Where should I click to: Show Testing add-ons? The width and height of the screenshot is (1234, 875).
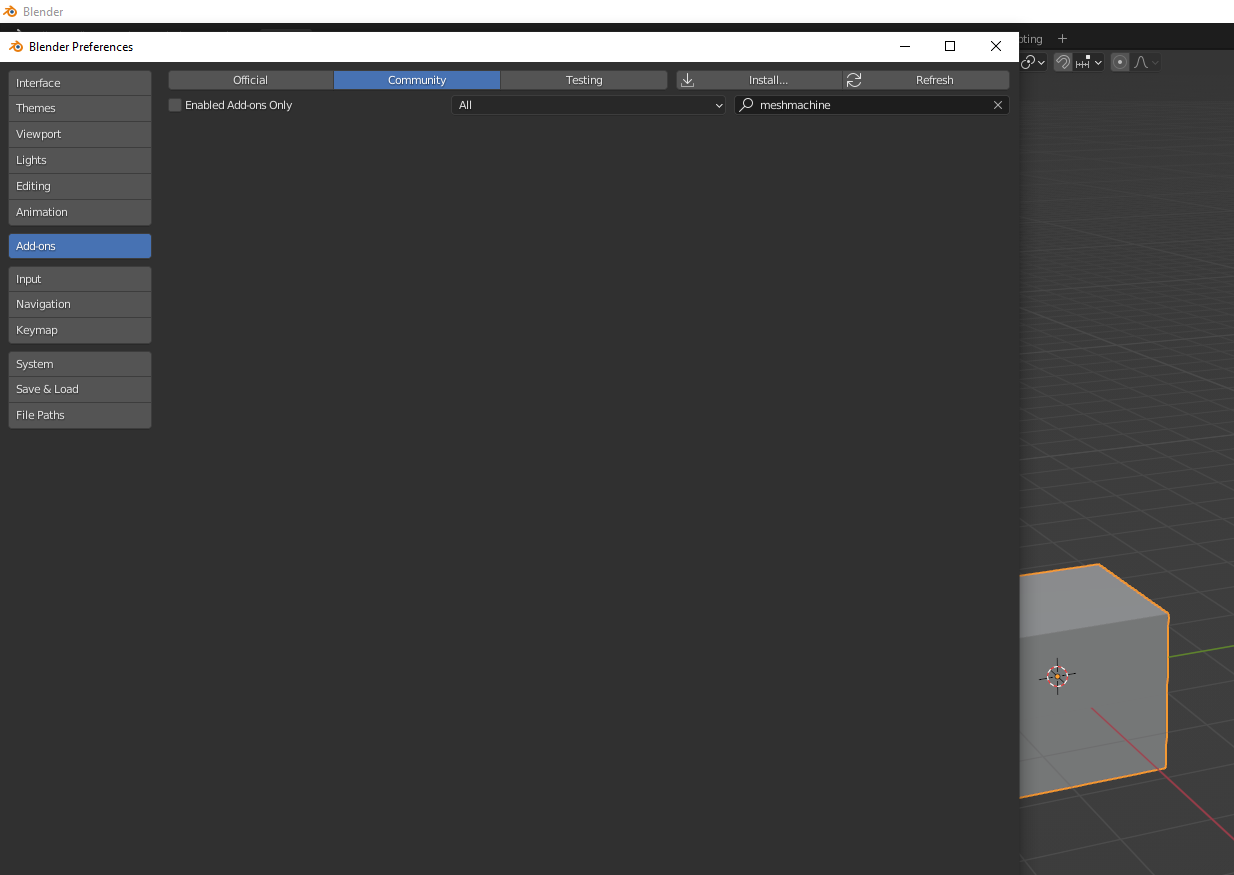tap(584, 80)
